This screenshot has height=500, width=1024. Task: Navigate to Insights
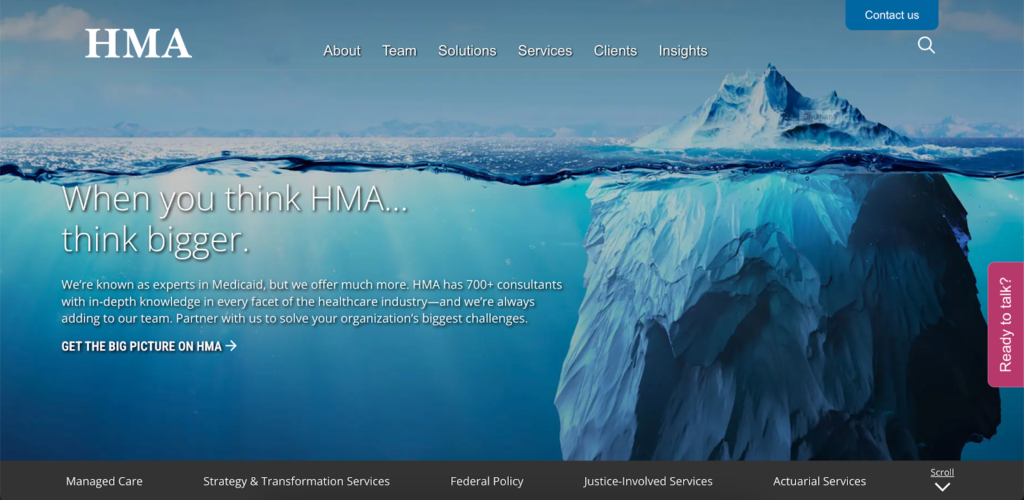(x=683, y=51)
